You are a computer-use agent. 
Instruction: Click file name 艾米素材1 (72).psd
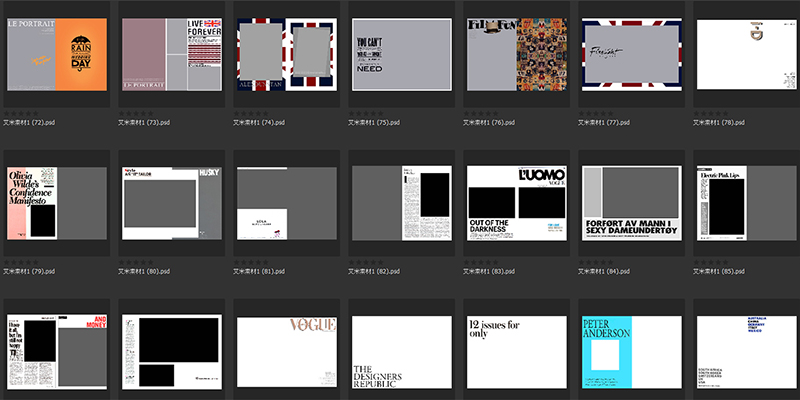coord(29,122)
